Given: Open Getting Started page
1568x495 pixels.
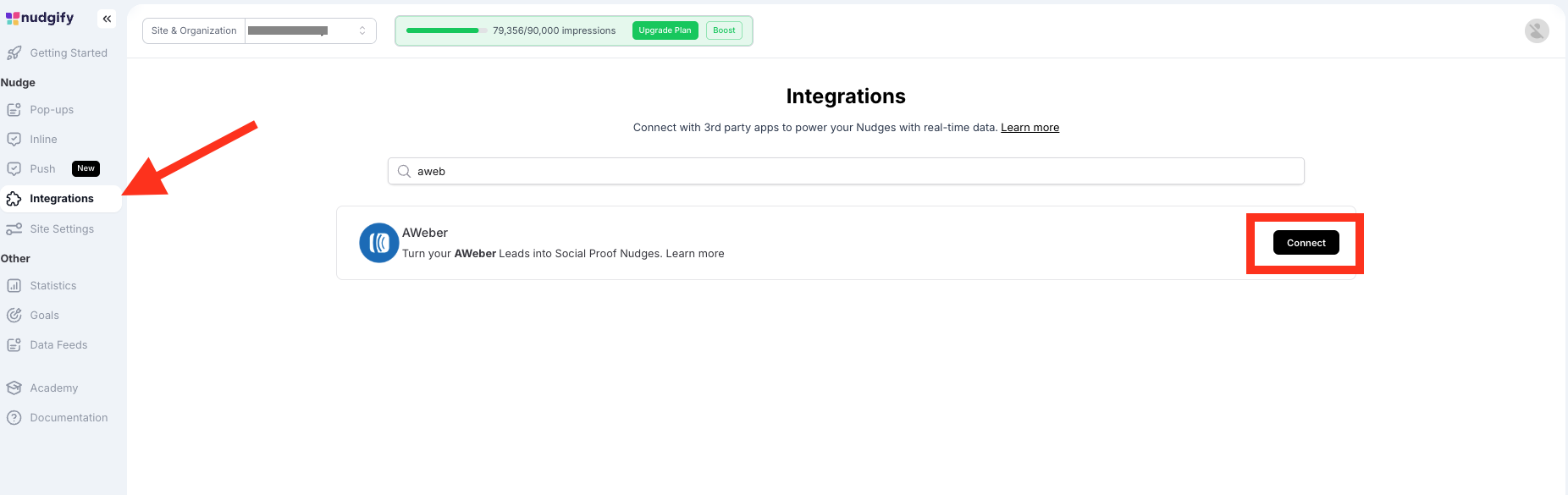Looking at the screenshot, I should [x=69, y=53].
